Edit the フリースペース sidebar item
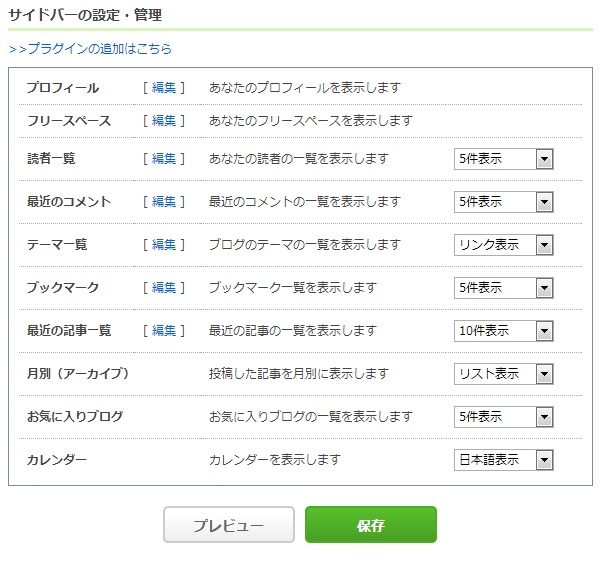This screenshot has height=565, width=602. (x=164, y=121)
